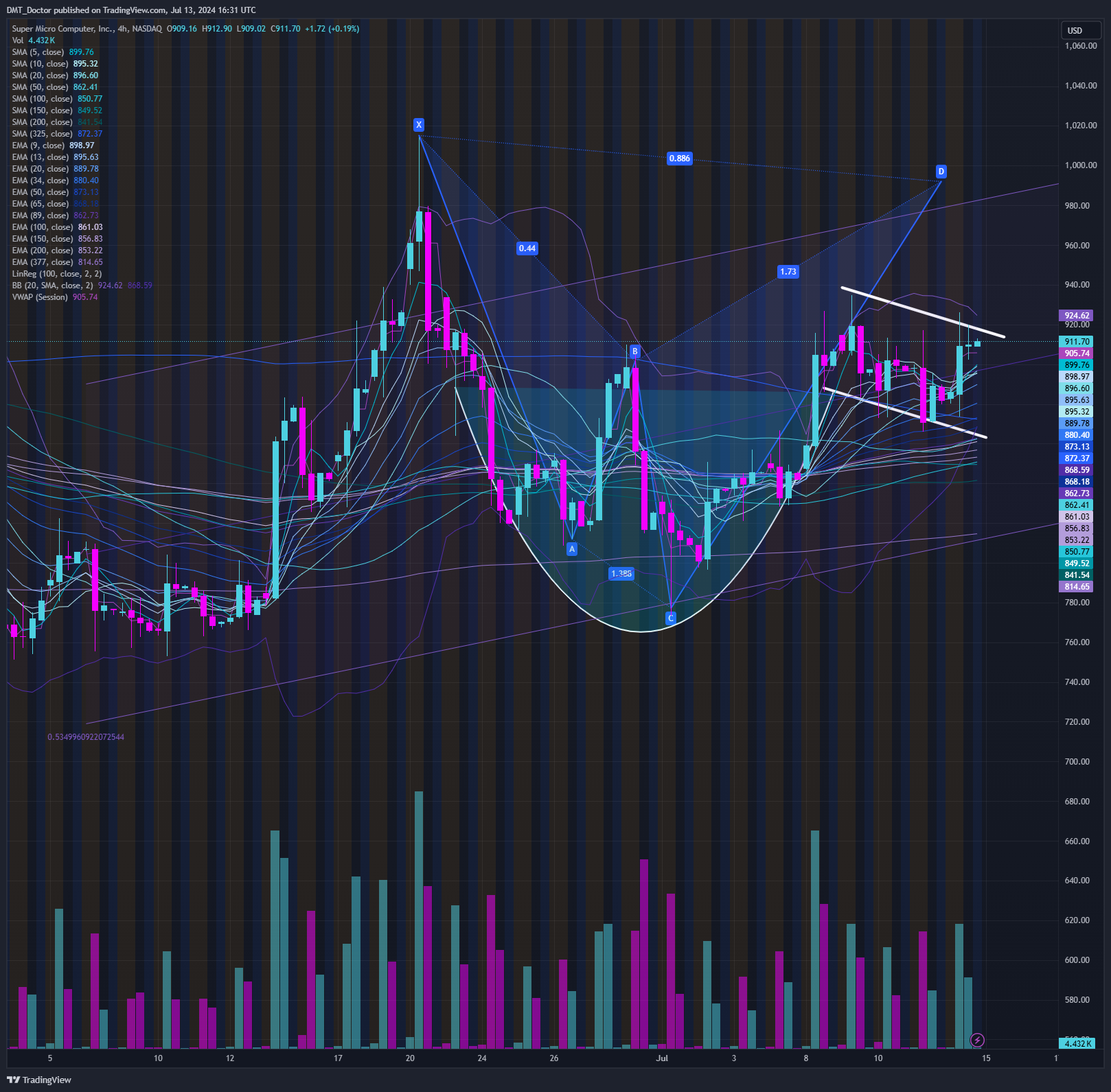Select the SMA (200, close) legend entry
Screen dimensions: 1111x1092
[x=57, y=122]
